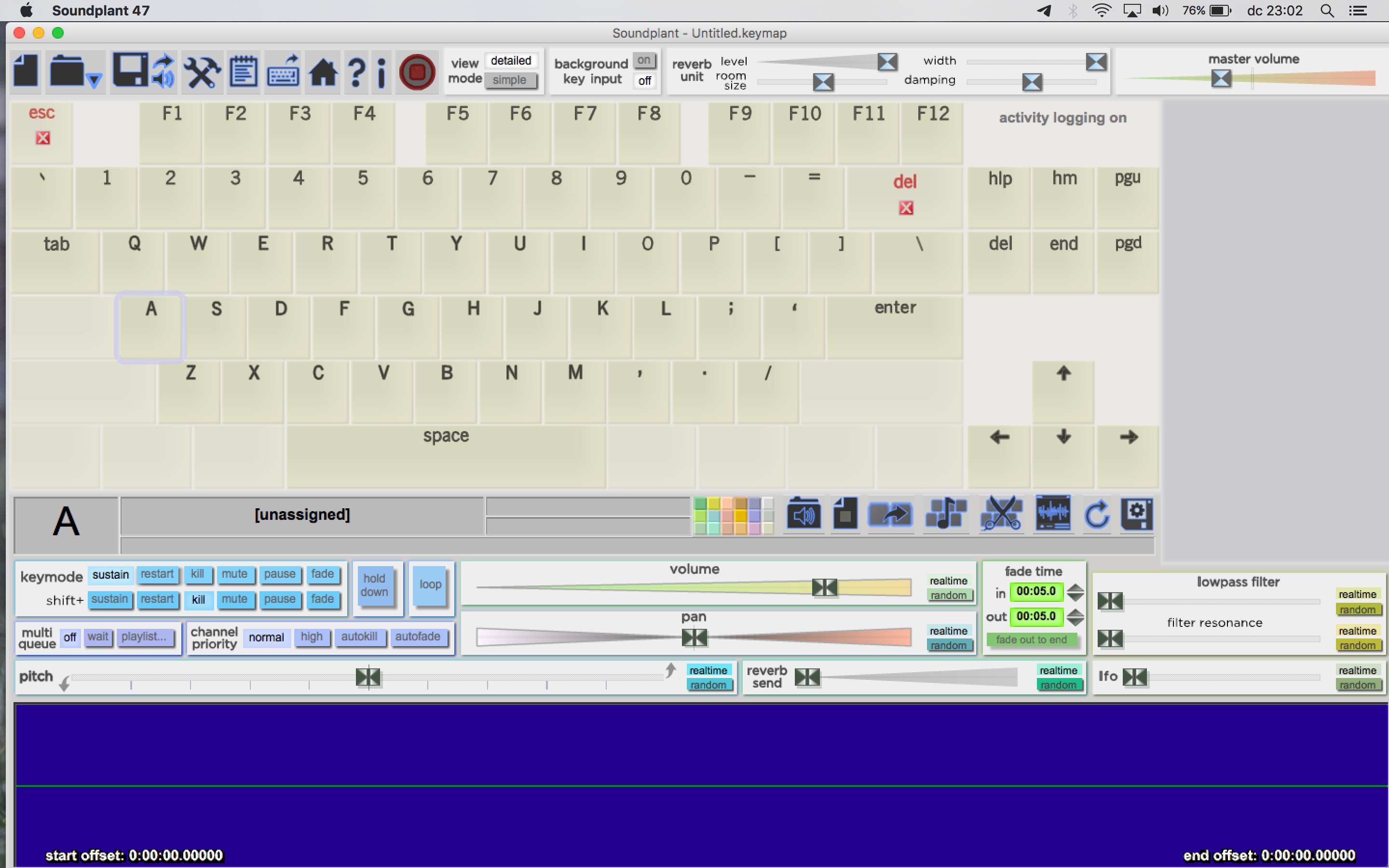Open the activity log notepad
This screenshot has height=868, width=1389.
(x=244, y=70)
